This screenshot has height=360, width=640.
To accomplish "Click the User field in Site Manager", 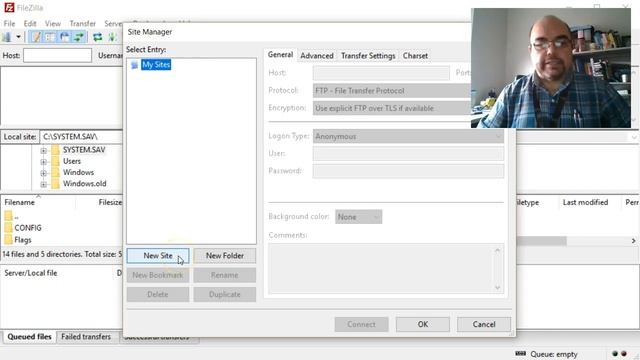I will pos(408,154).
